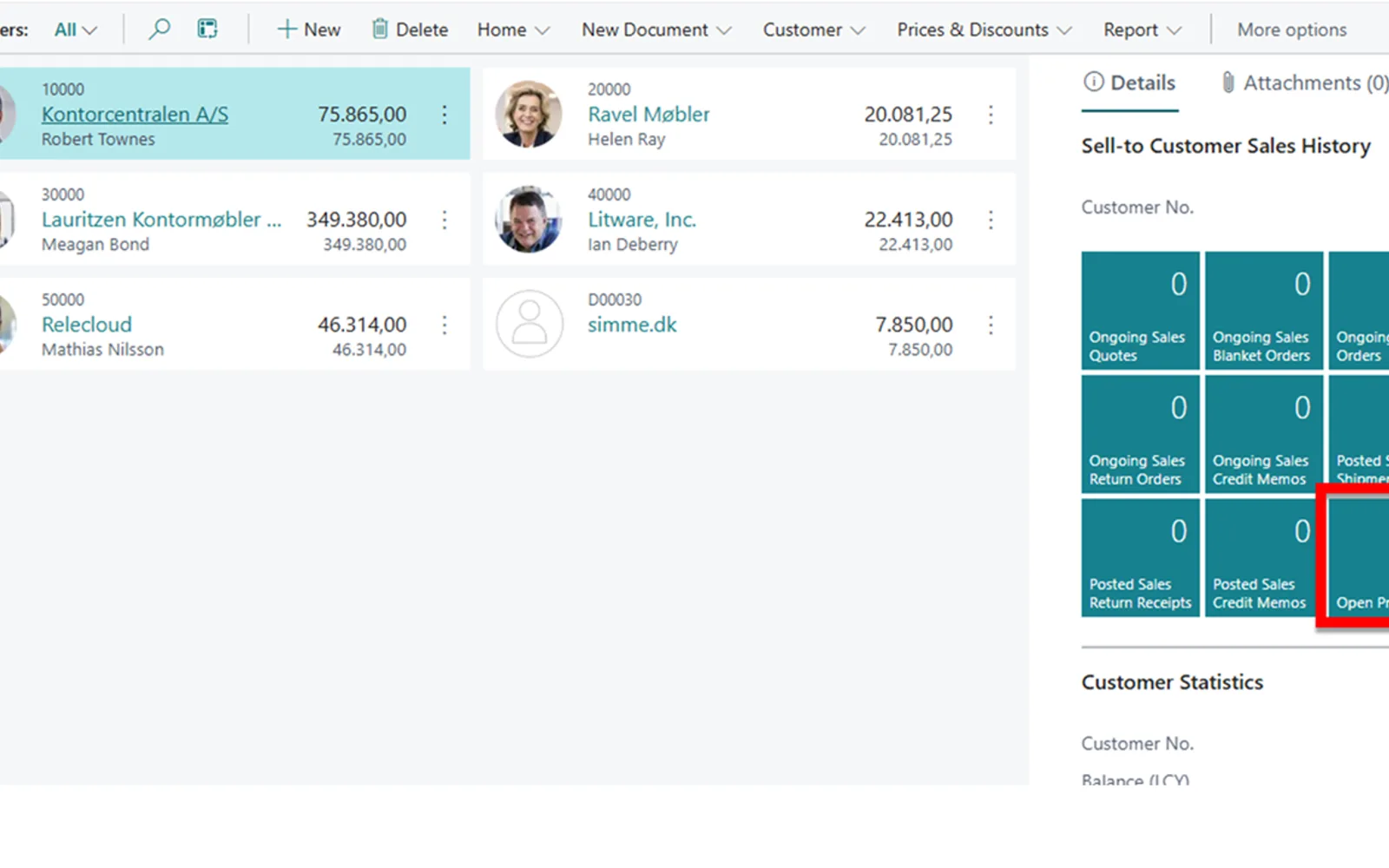Expand the Report menu
1389x868 pixels.
(1142, 30)
